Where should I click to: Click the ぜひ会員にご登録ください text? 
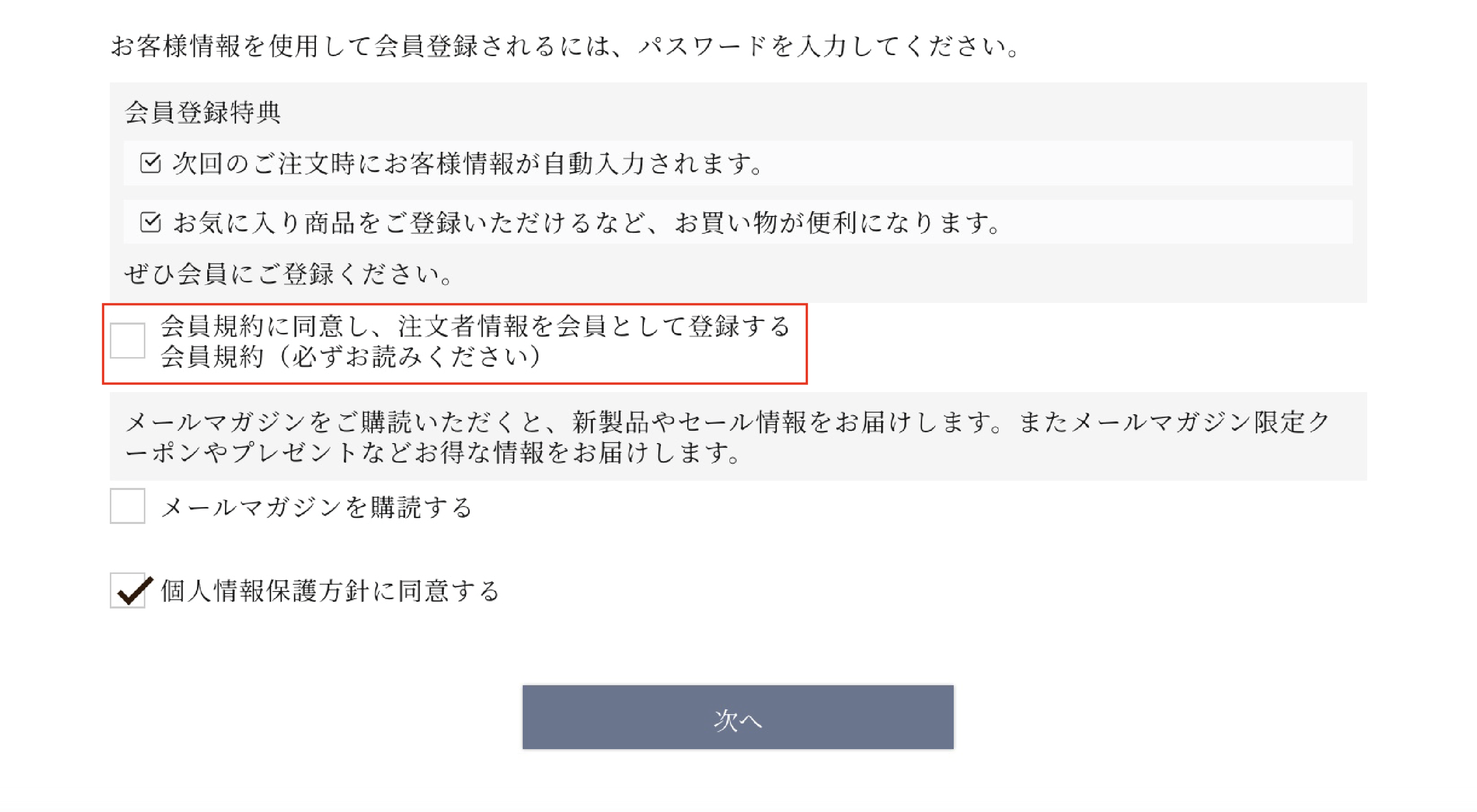[287, 275]
